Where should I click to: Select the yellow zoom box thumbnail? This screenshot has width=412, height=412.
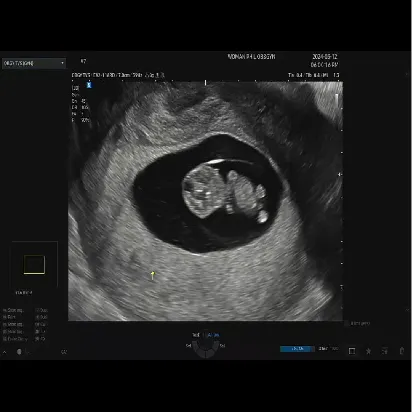34,265
